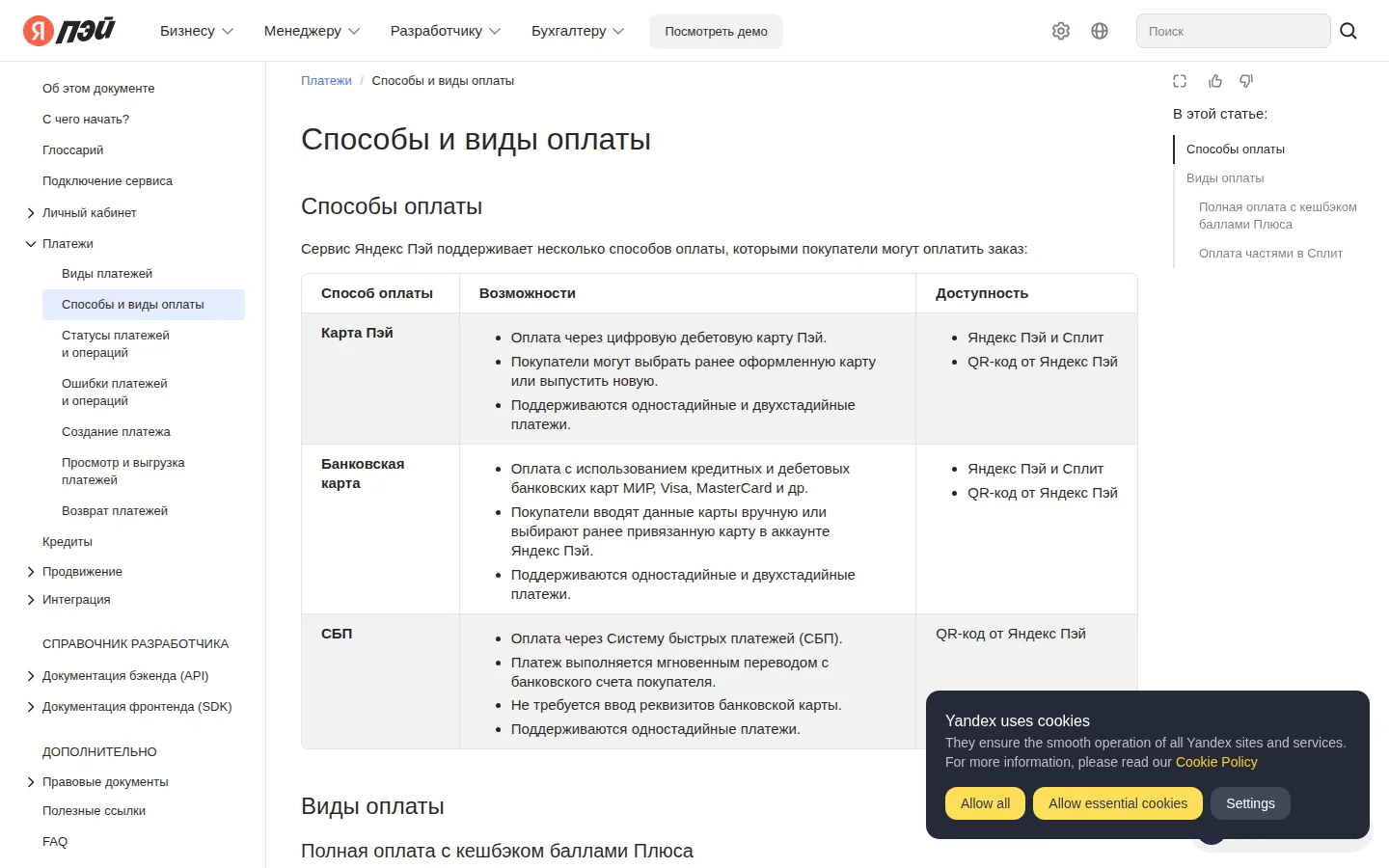Click the thumbs up like icon
The height and width of the screenshot is (868, 1389).
1215,81
